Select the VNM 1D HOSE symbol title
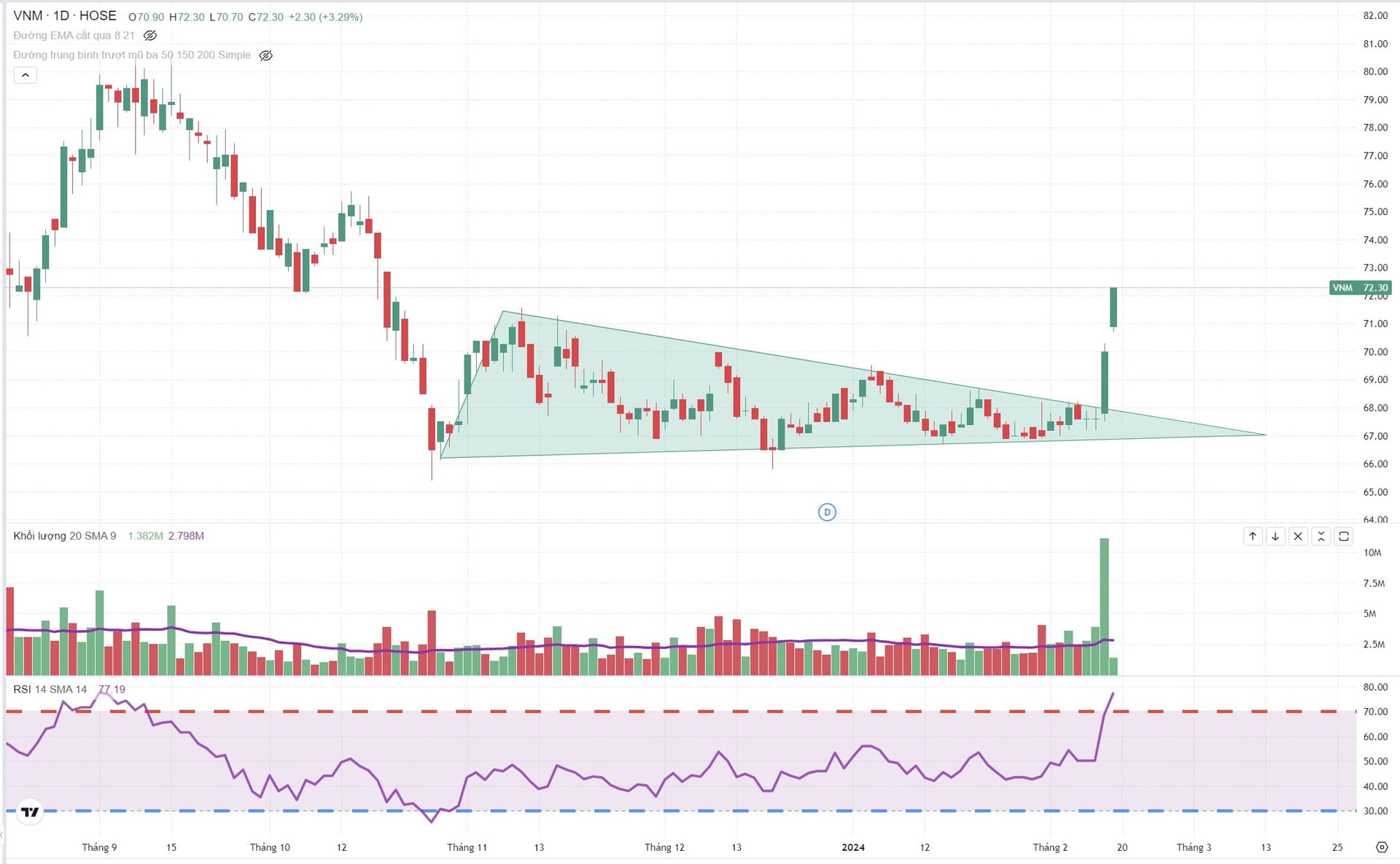 tap(64, 16)
